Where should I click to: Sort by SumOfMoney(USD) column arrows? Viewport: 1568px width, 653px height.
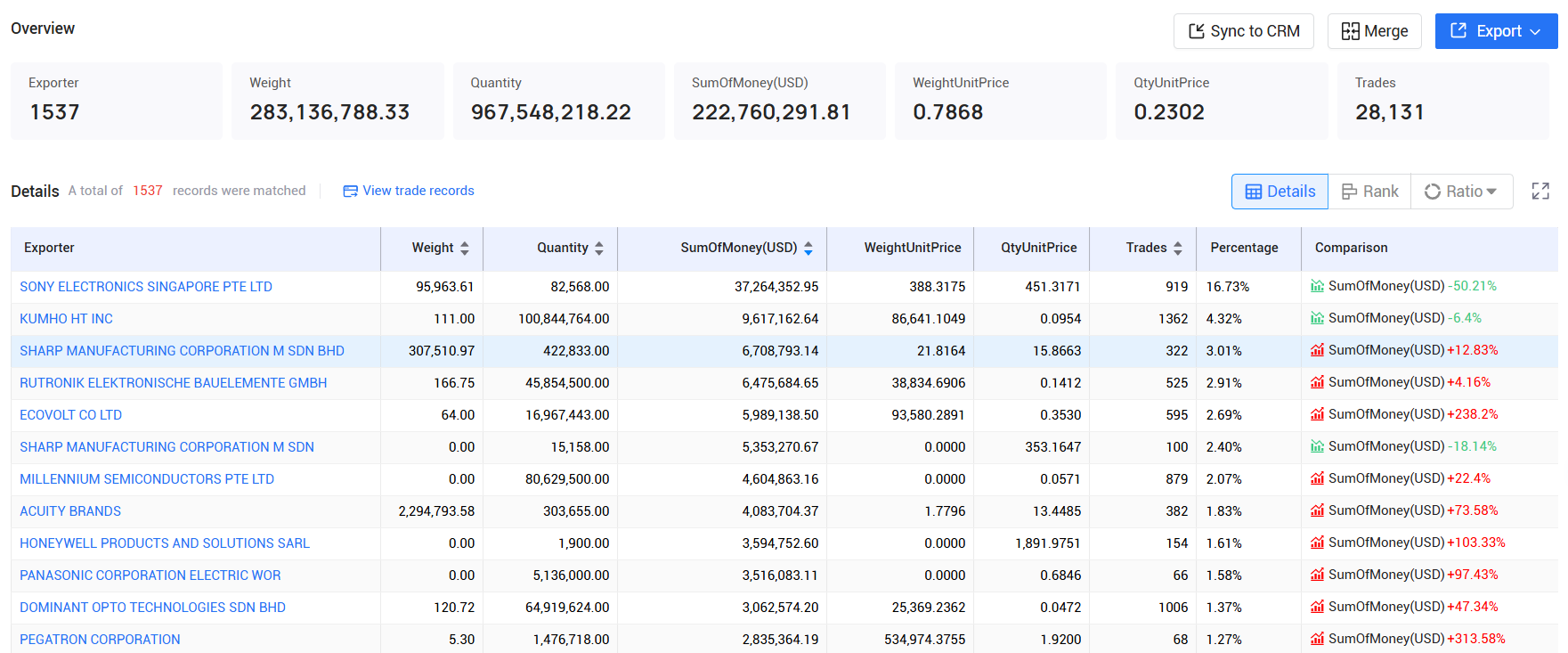pos(808,249)
